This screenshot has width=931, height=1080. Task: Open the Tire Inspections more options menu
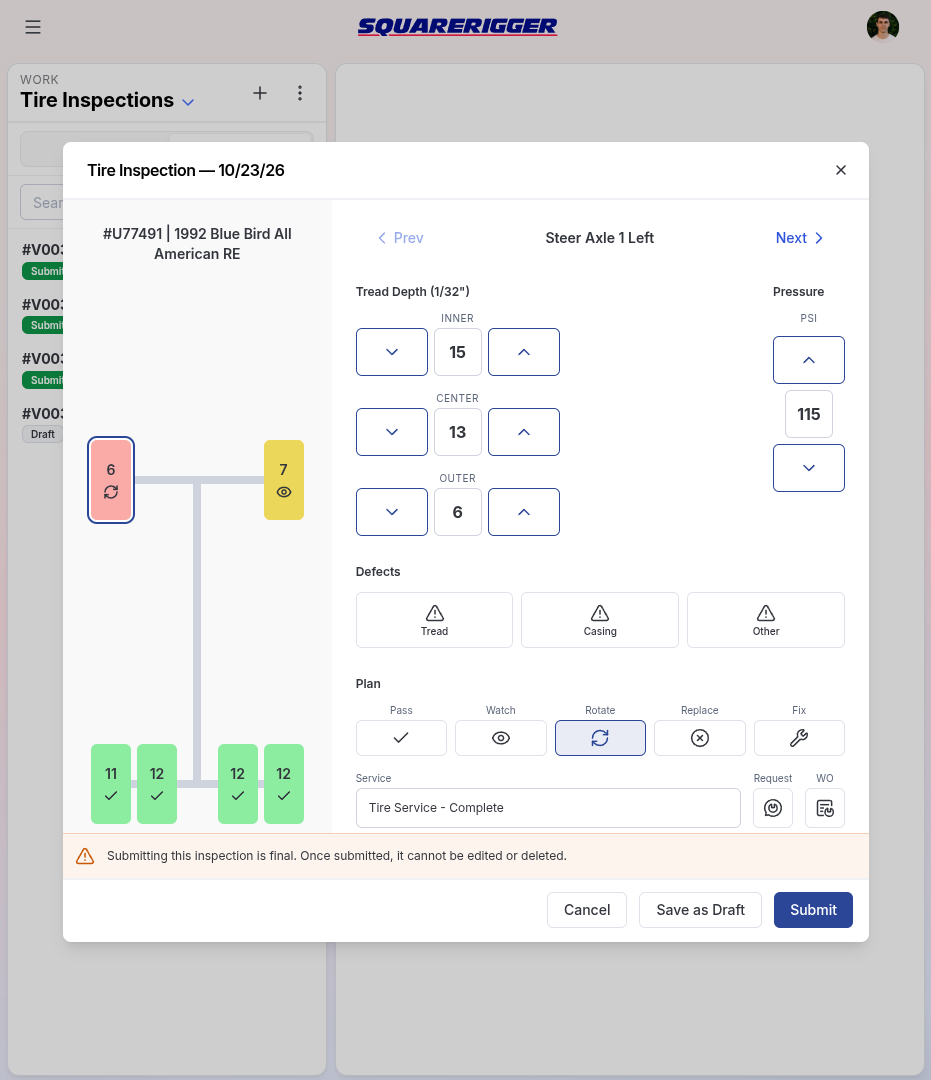pos(300,93)
